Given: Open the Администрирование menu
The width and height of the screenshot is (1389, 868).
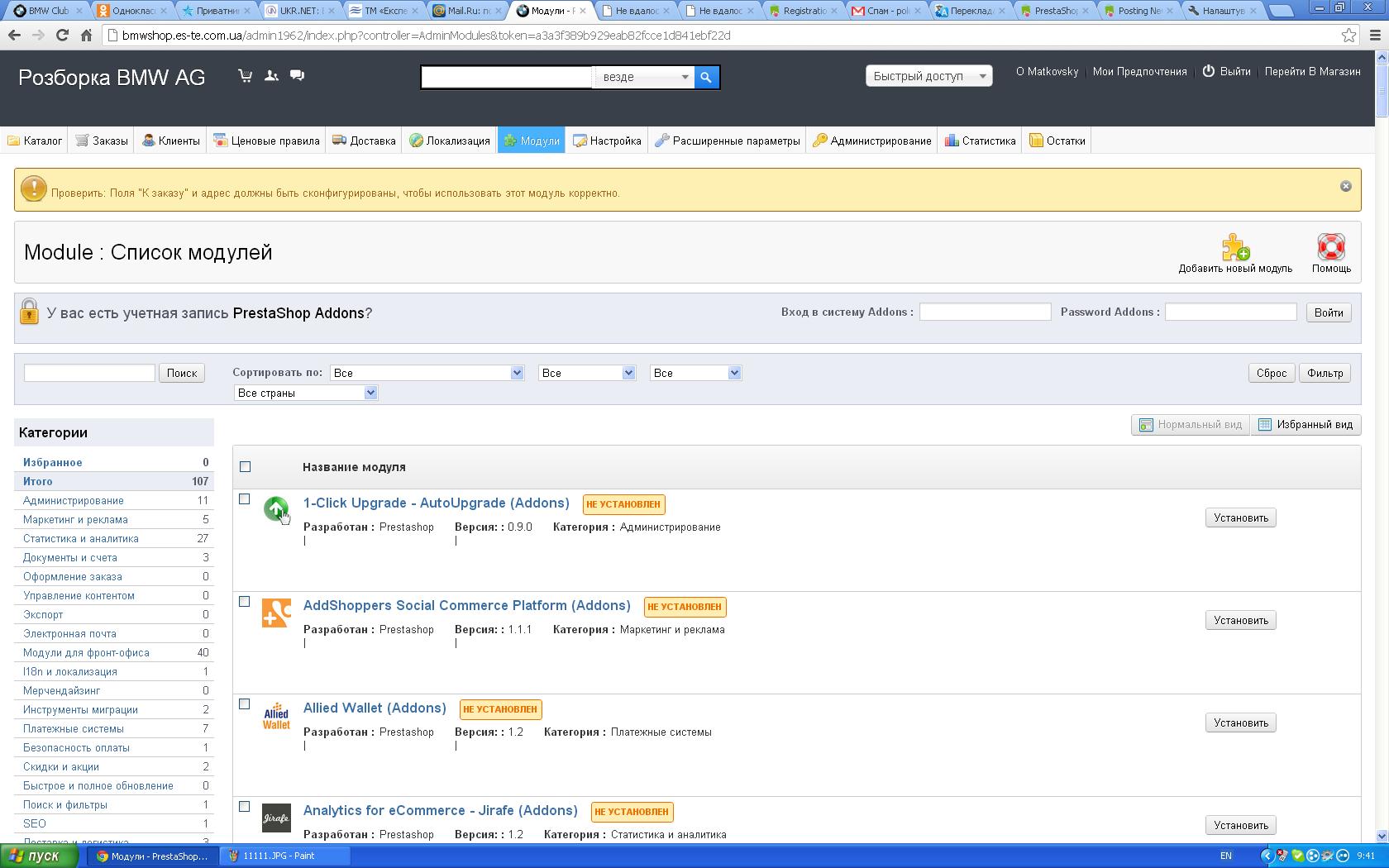Looking at the screenshot, I should click(872, 141).
